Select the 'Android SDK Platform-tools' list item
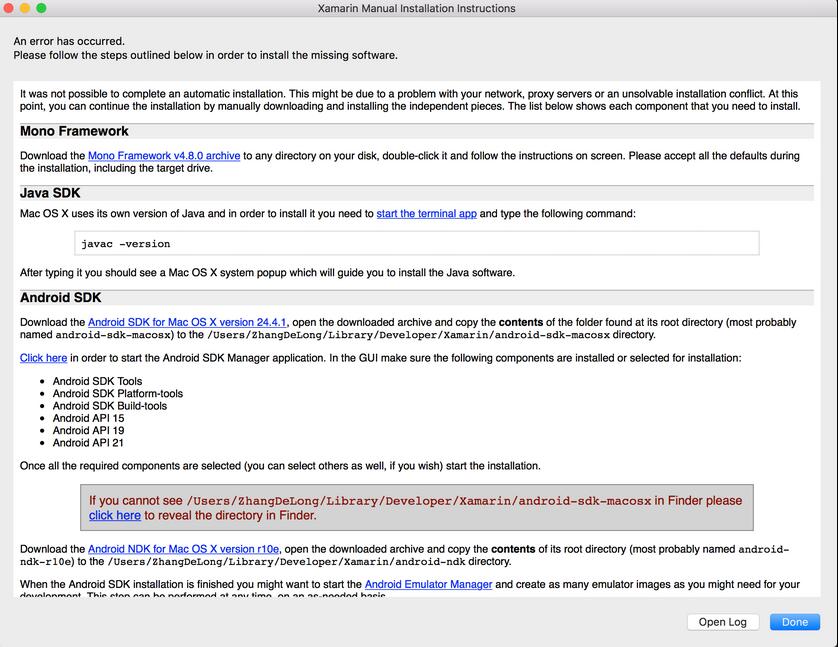 [x=118, y=393]
